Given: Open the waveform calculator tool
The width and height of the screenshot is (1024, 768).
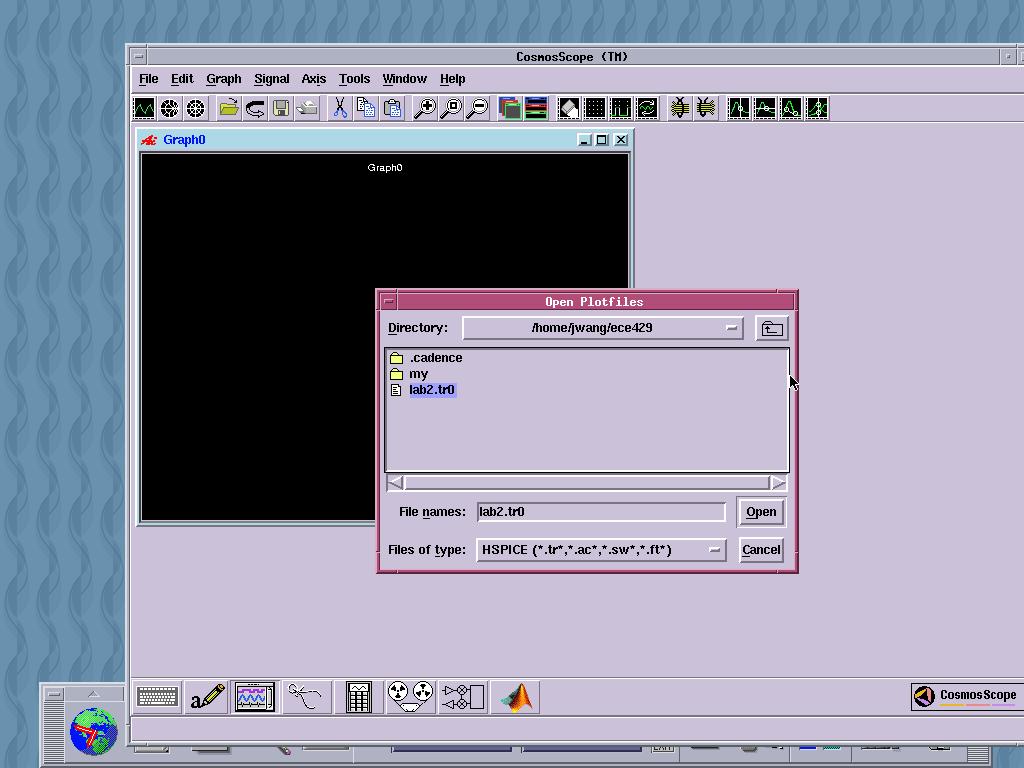Looking at the screenshot, I should tap(359, 697).
